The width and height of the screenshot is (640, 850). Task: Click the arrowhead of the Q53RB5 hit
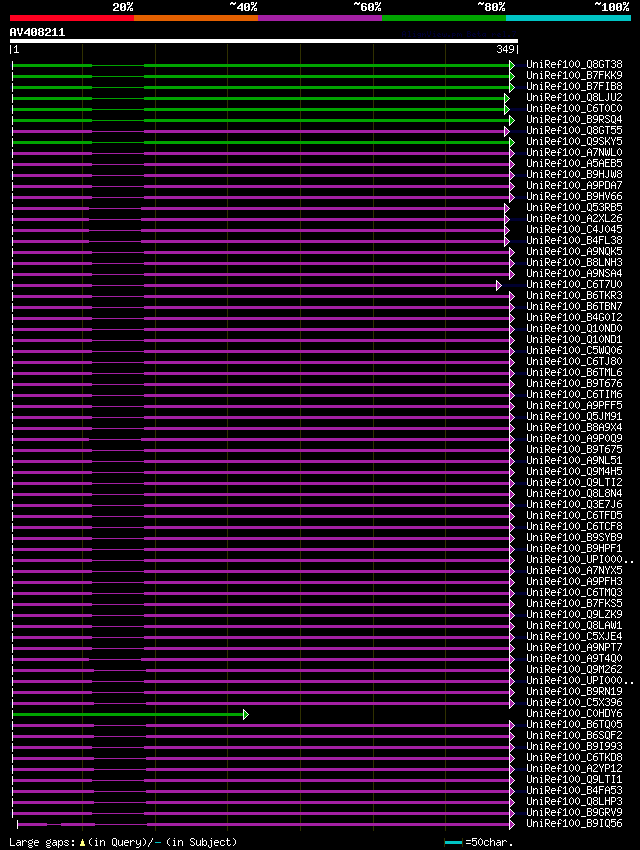point(507,208)
